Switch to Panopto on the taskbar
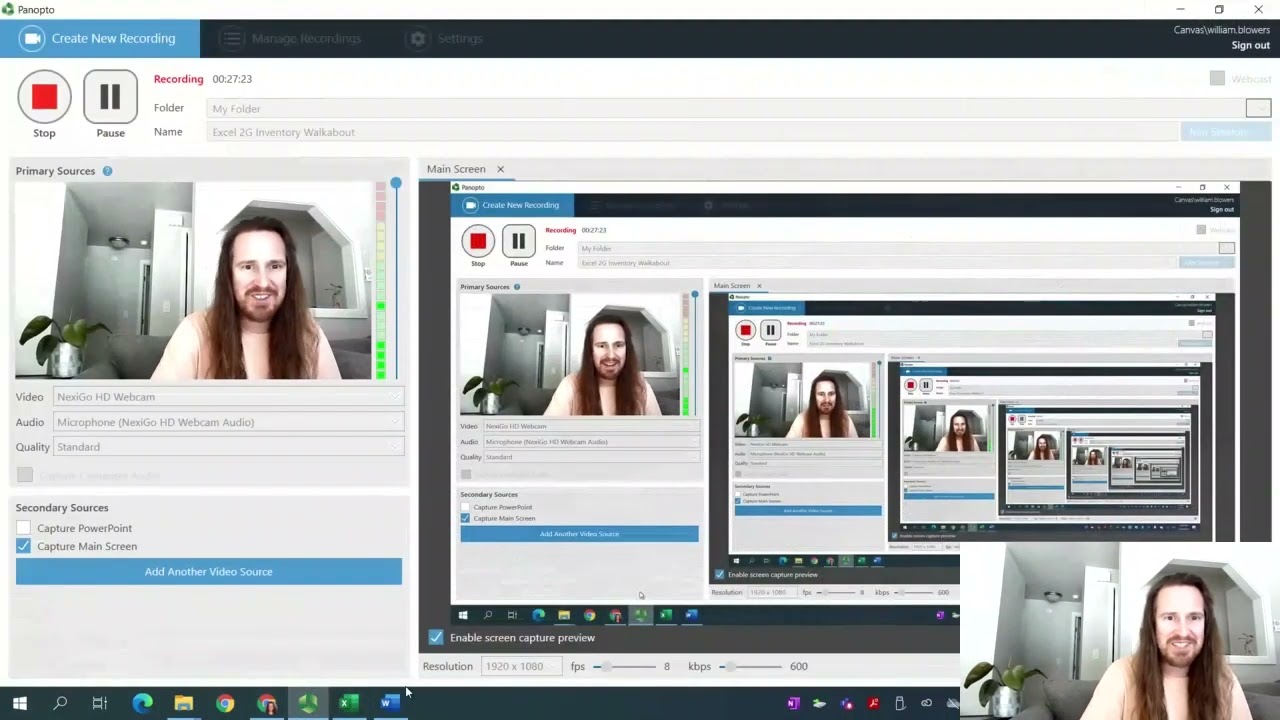Viewport: 1280px width, 720px height. (308, 703)
